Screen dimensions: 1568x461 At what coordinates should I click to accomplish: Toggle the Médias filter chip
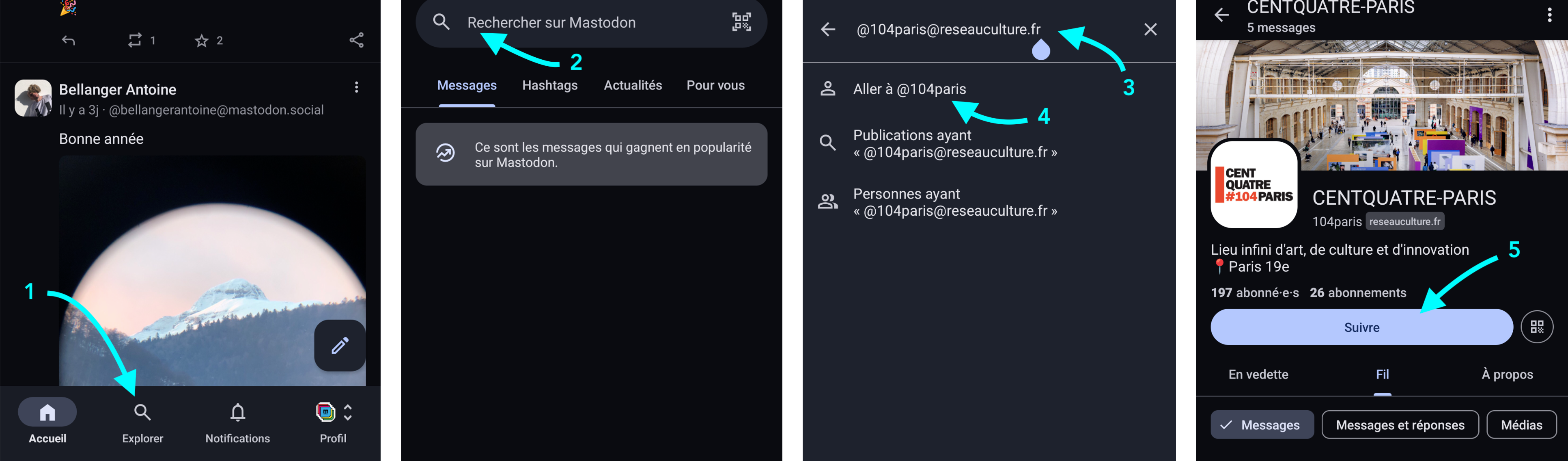tap(1521, 425)
